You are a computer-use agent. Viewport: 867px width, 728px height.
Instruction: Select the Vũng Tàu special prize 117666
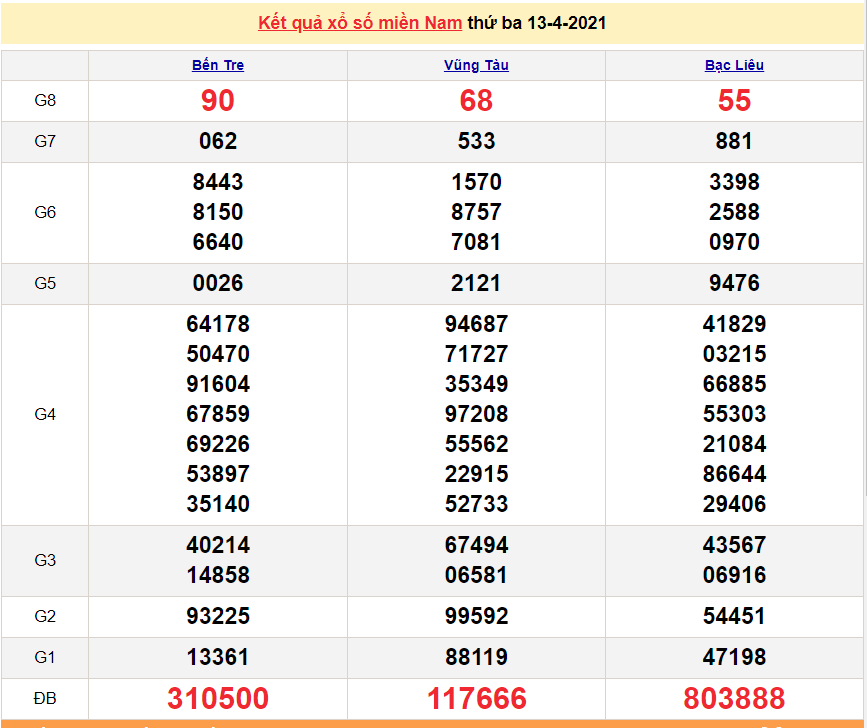point(476,698)
